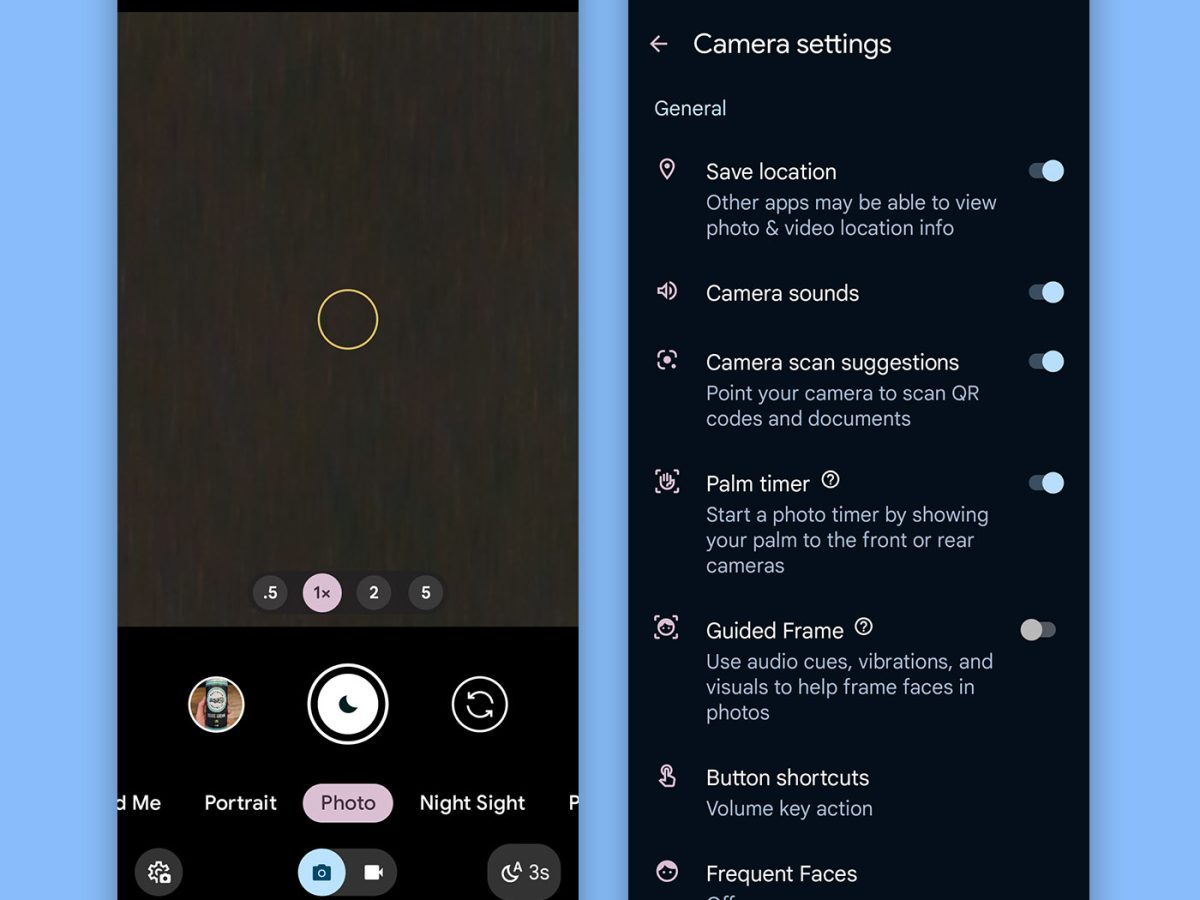Flip camera with the switch camera icon
The width and height of the screenshot is (1200, 900).
click(479, 704)
